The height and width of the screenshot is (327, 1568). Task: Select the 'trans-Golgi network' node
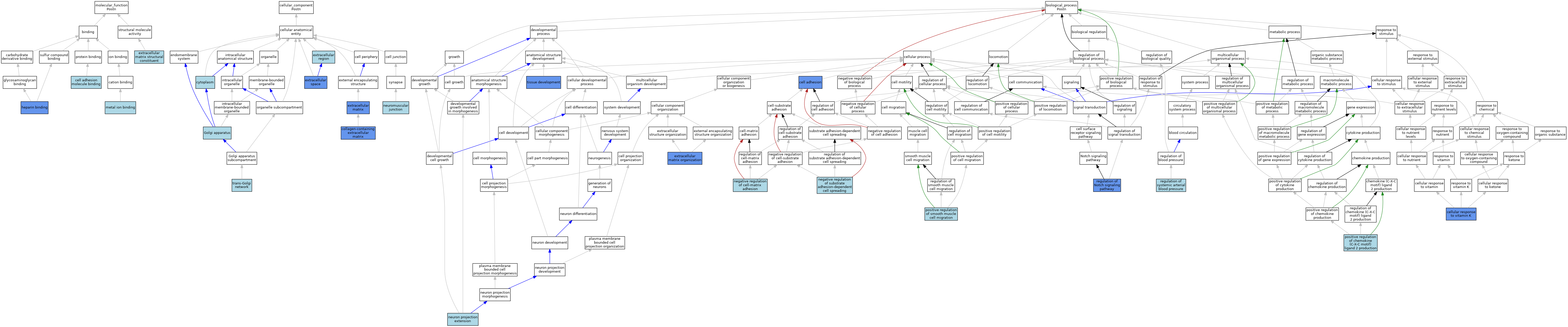242,185
